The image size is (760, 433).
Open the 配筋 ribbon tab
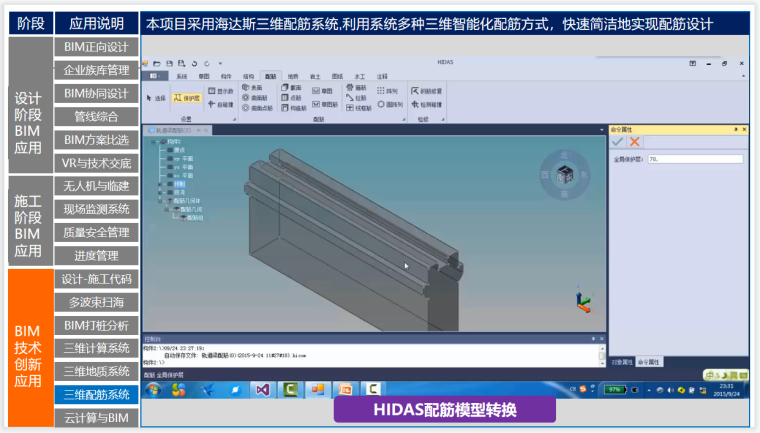[270, 75]
